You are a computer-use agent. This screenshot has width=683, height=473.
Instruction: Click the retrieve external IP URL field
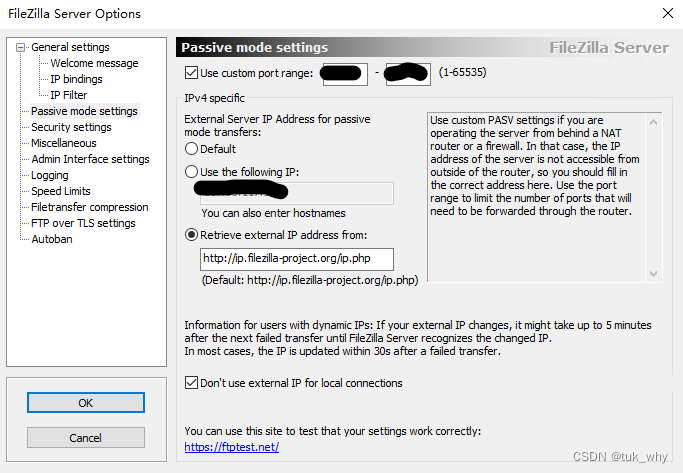click(x=297, y=260)
